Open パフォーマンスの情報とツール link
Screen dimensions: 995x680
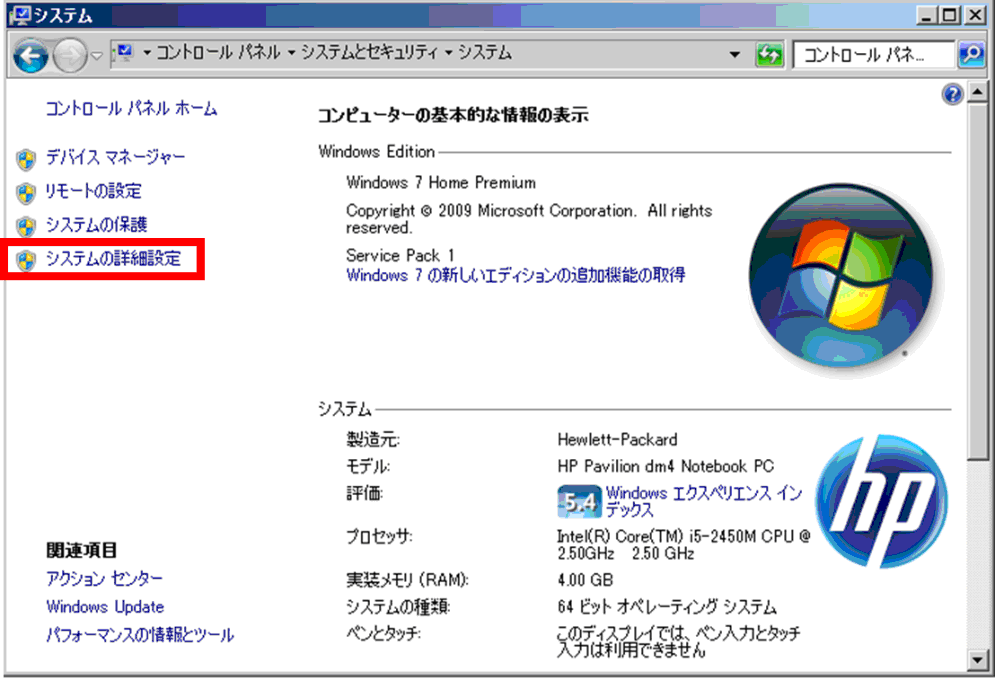[x=140, y=635]
